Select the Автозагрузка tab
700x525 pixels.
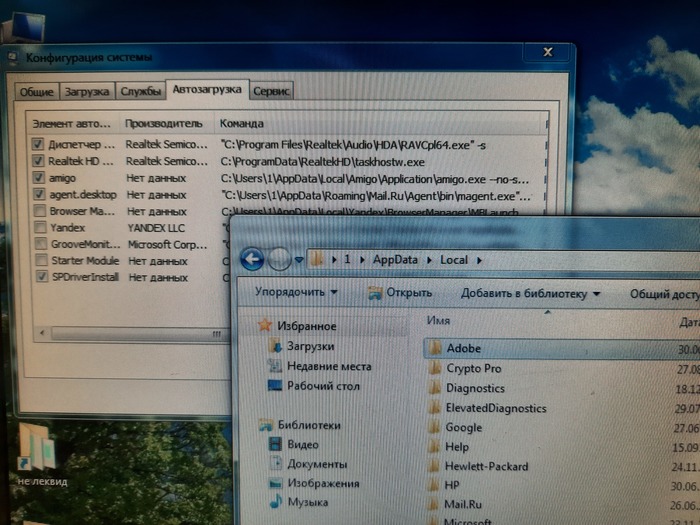[207, 90]
